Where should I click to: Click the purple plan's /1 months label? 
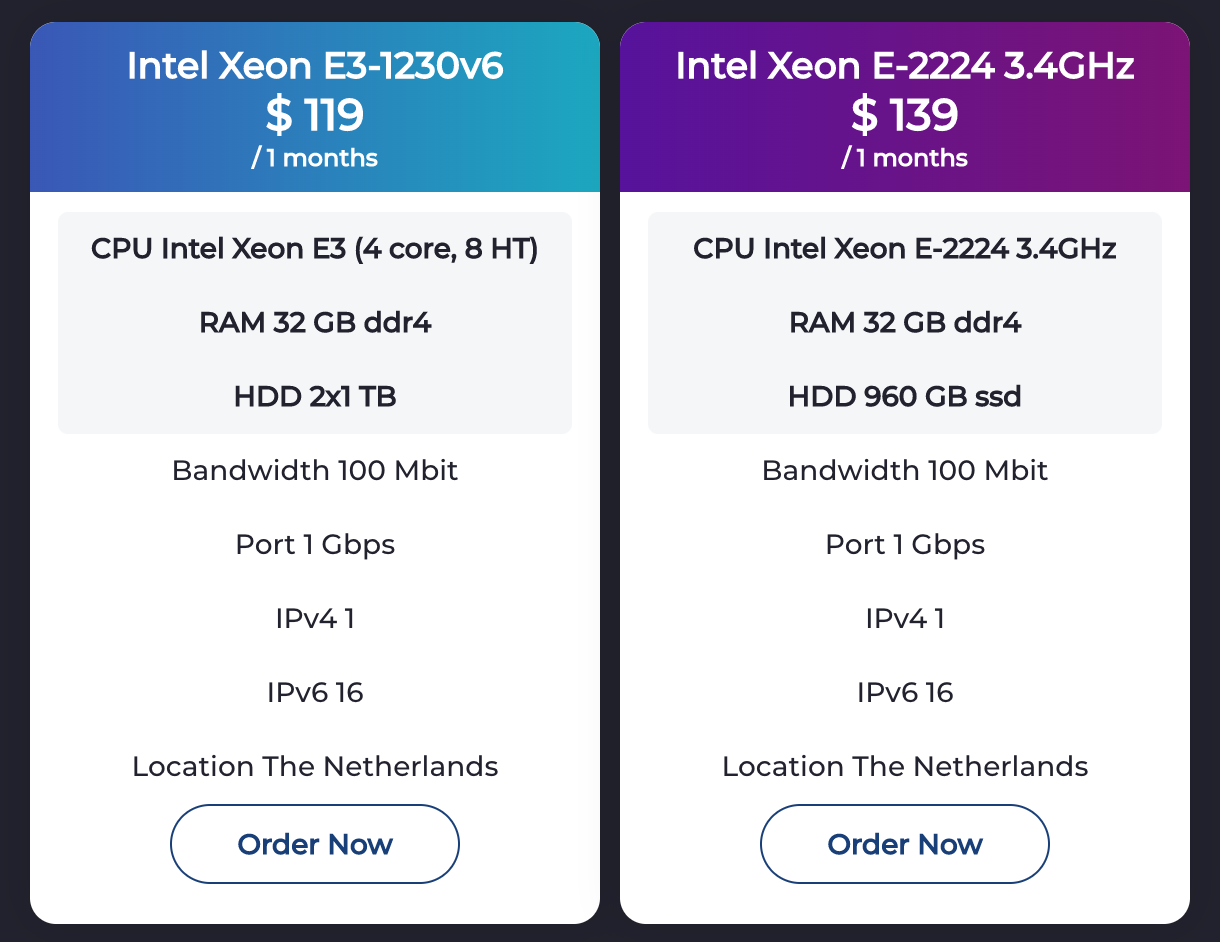click(x=905, y=158)
